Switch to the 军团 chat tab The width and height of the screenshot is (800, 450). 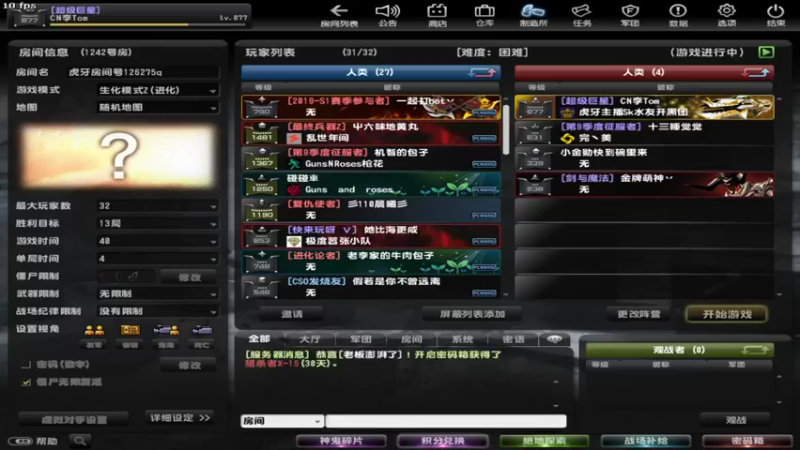(361, 339)
